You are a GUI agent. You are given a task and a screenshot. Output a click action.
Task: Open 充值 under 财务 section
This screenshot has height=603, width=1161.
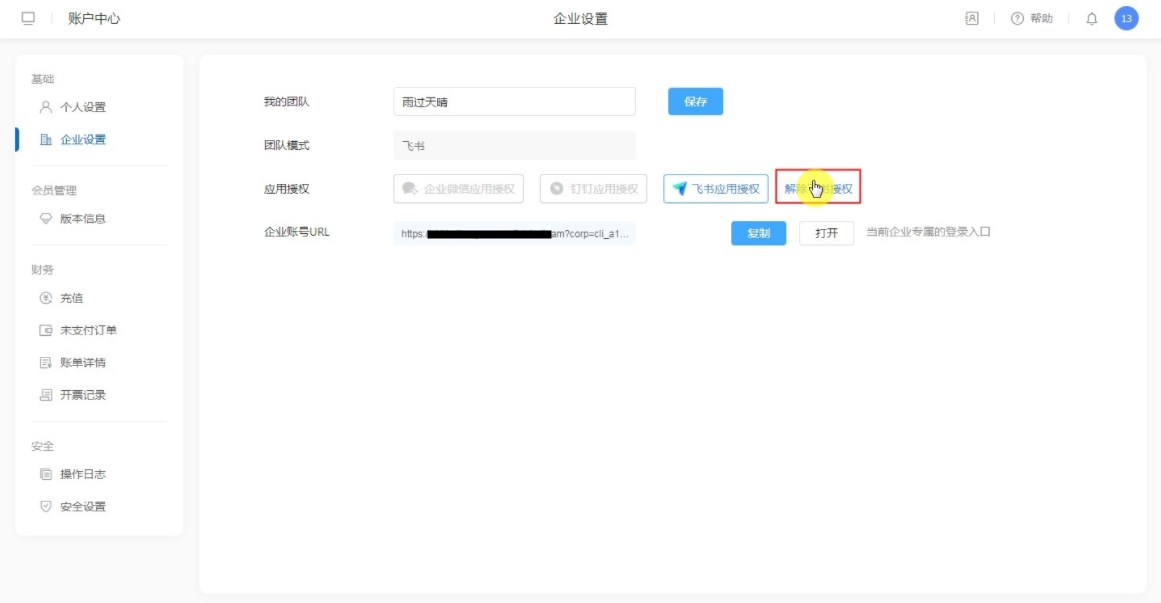click(x=71, y=298)
